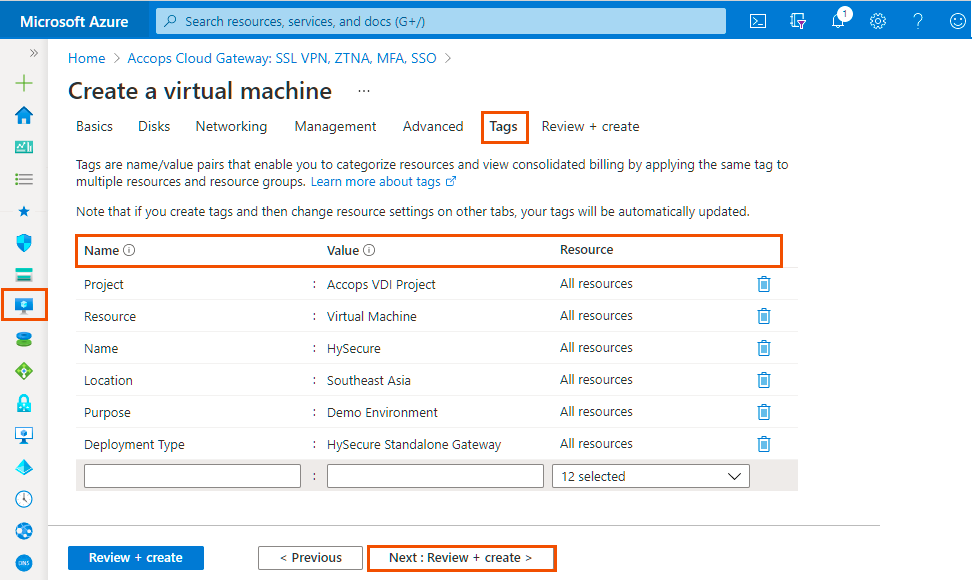972x580 pixels.
Task: Open the '12 selected' resource dropdown
Action: [651, 476]
